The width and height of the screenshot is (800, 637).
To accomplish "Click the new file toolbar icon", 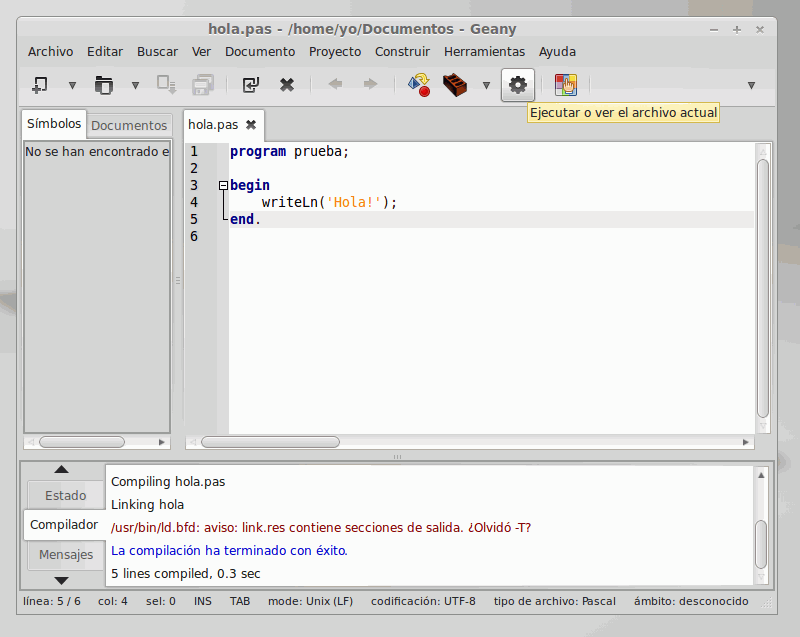I will (40, 85).
